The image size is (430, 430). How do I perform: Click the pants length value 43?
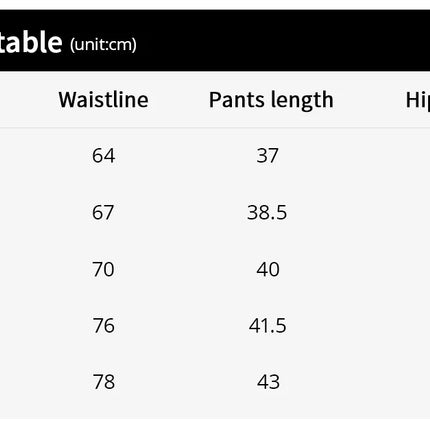268,382
